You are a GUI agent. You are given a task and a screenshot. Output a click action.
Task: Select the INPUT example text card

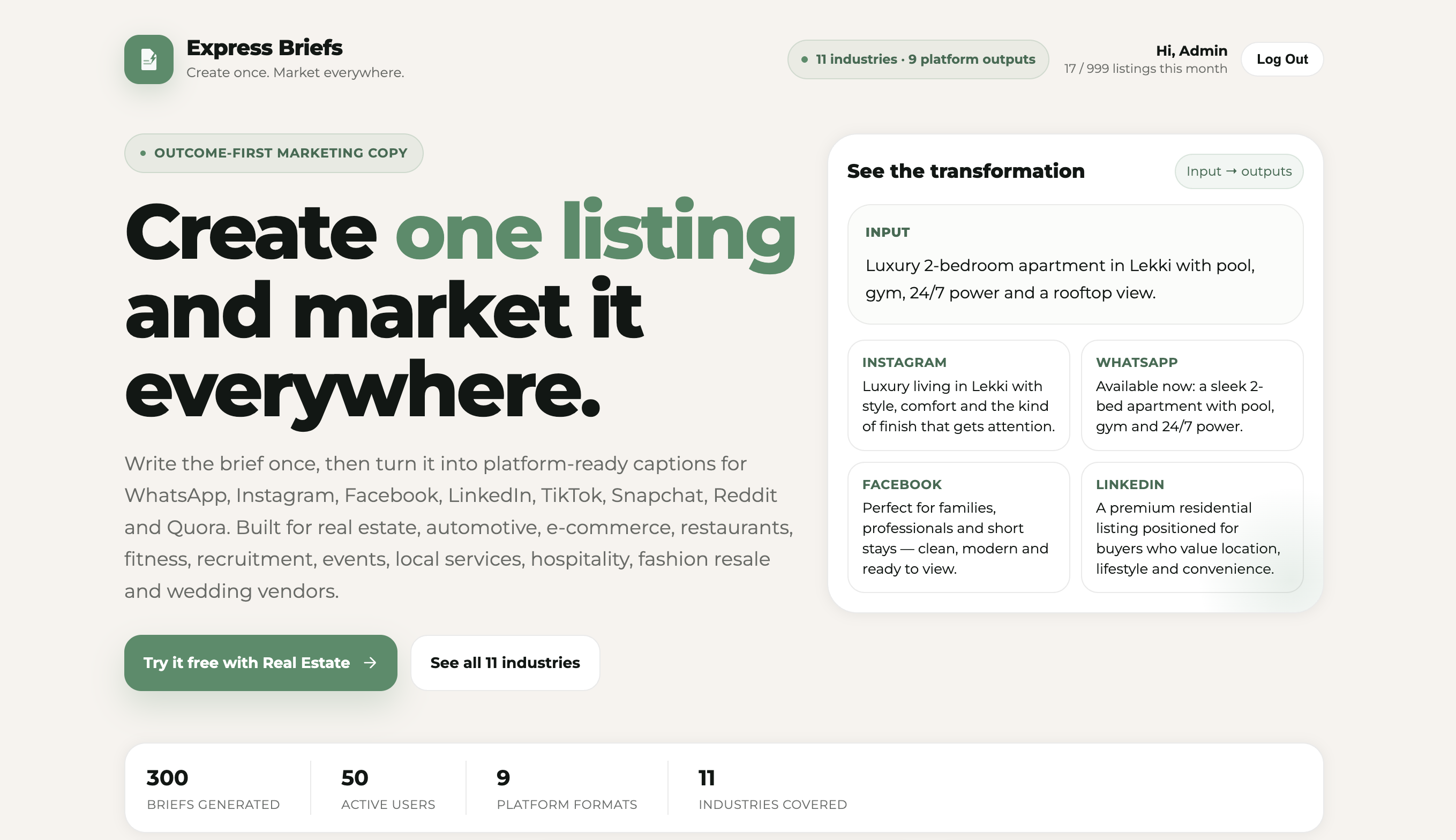(1075, 264)
